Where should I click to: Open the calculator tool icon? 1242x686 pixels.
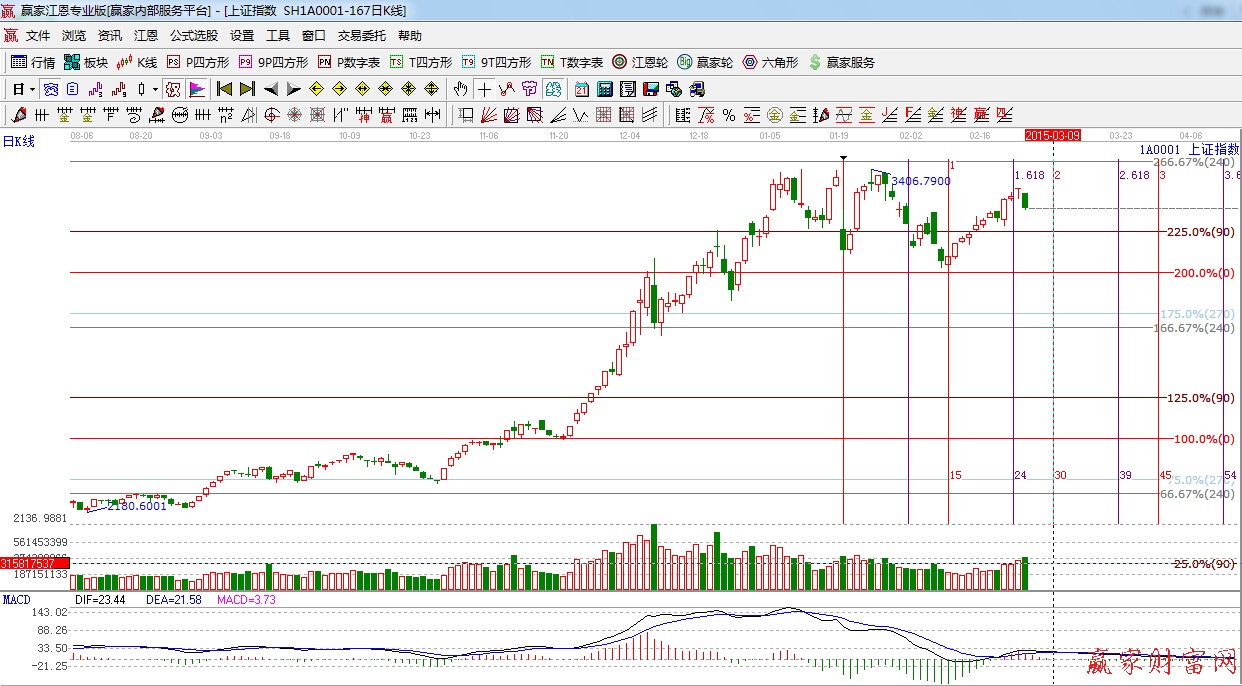(604, 89)
